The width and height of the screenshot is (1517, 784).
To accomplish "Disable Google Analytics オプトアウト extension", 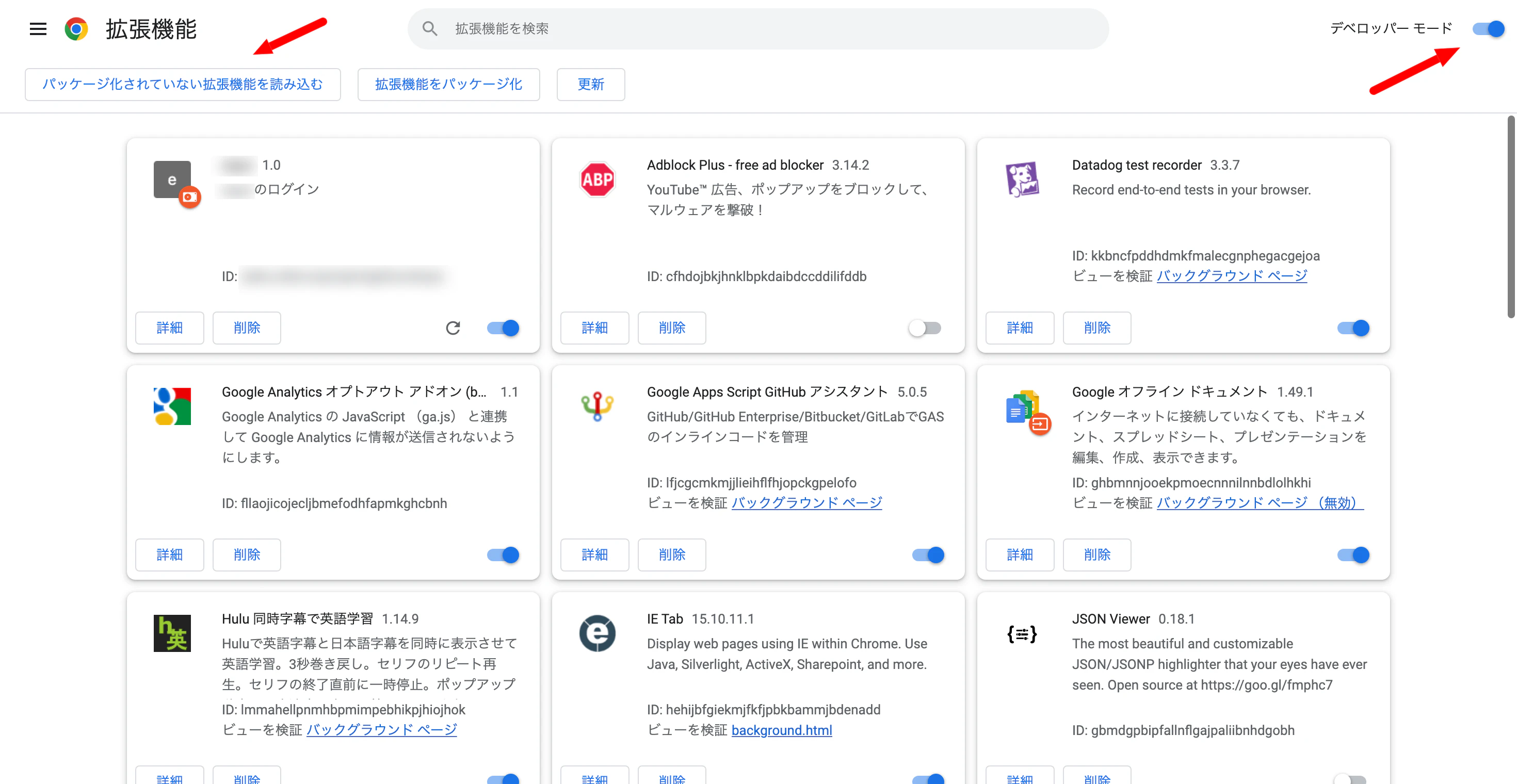I will (503, 555).
